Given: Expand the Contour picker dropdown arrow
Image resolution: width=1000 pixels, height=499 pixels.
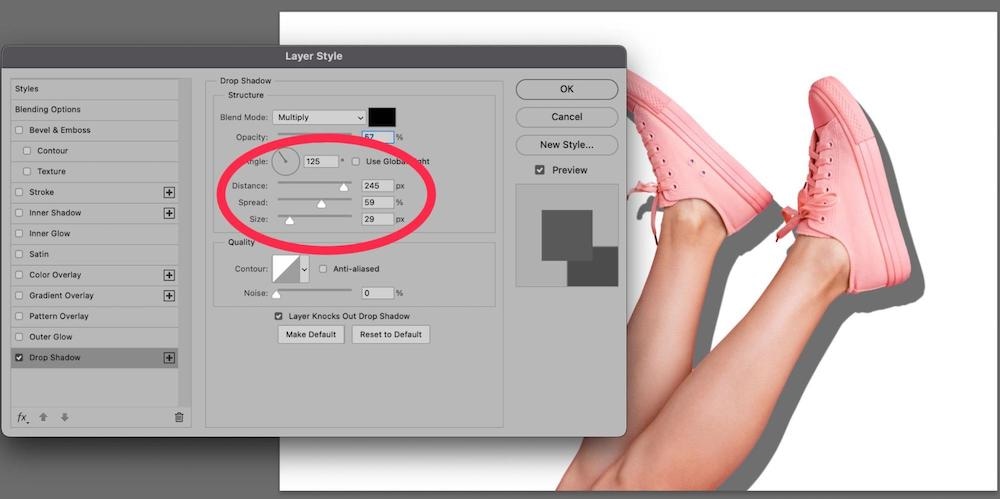Looking at the screenshot, I should 304,269.
